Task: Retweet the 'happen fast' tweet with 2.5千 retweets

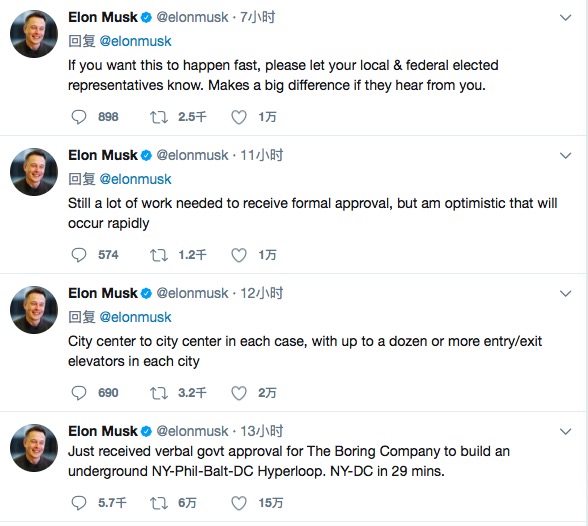Action: point(159,117)
